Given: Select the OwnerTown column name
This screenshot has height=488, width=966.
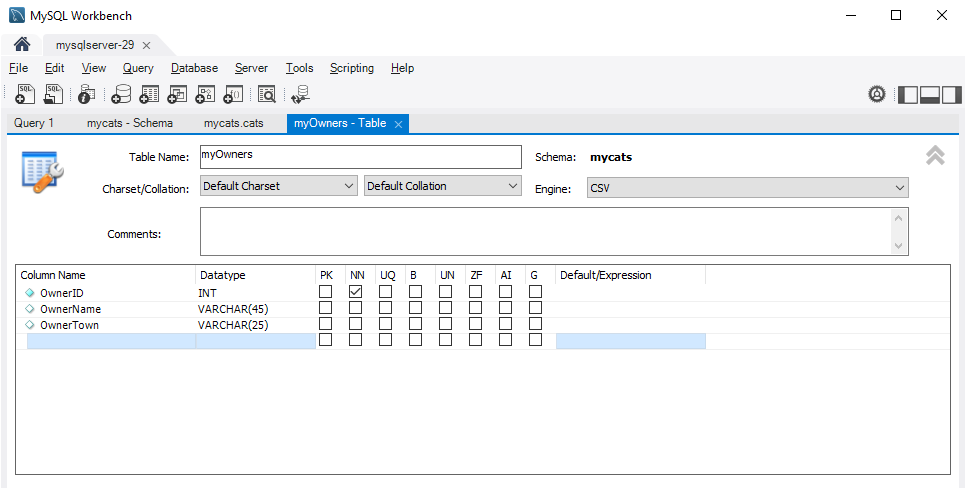Looking at the screenshot, I should coord(69,325).
